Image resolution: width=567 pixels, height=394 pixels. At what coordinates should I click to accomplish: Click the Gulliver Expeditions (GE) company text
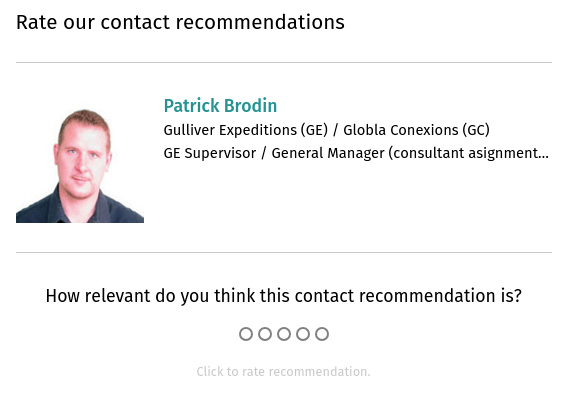tap(246, 130)
